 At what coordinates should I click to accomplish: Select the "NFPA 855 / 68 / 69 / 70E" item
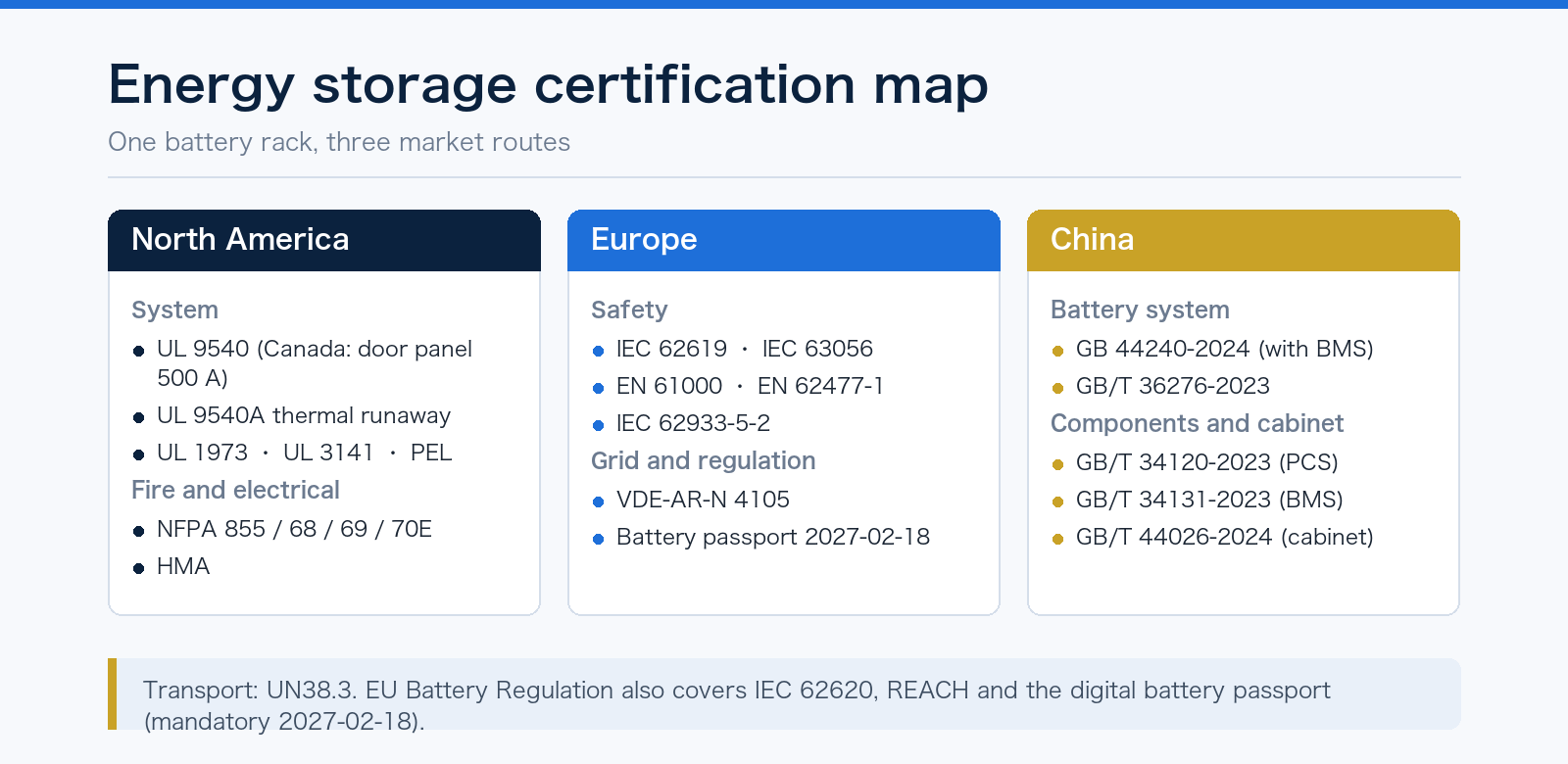(x=294, y=529)
